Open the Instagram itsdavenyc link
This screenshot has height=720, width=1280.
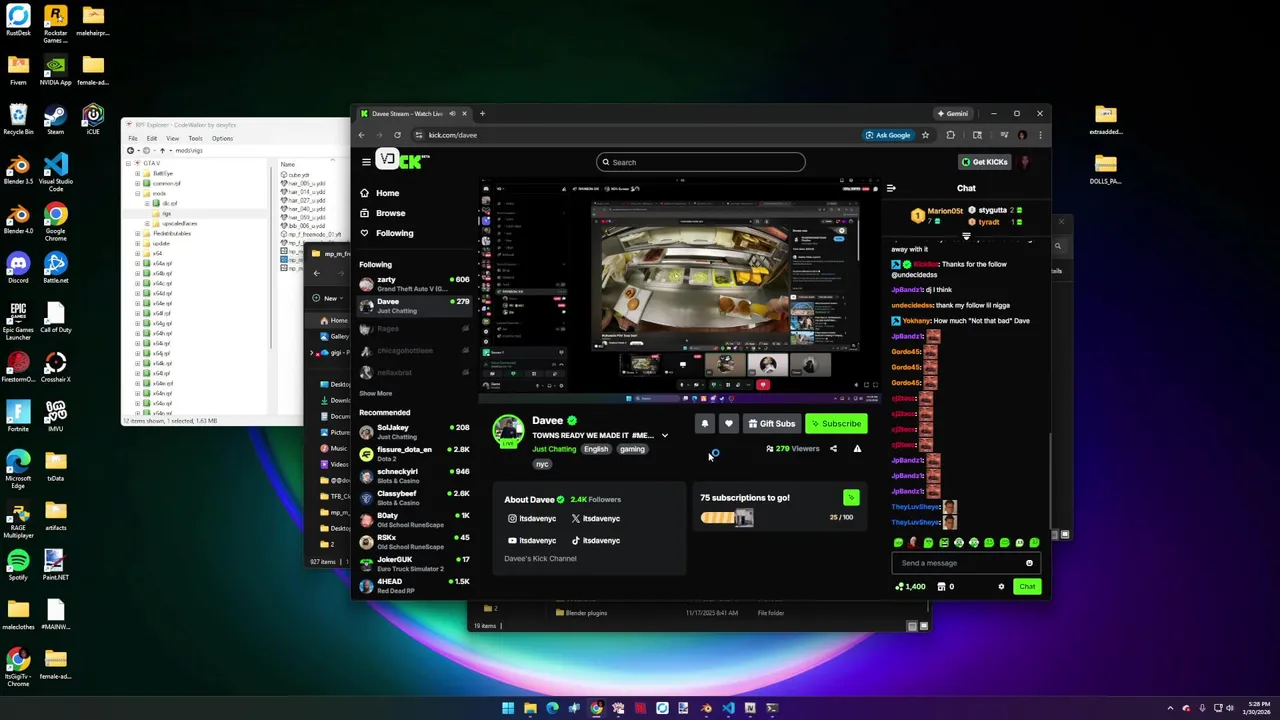532,519
